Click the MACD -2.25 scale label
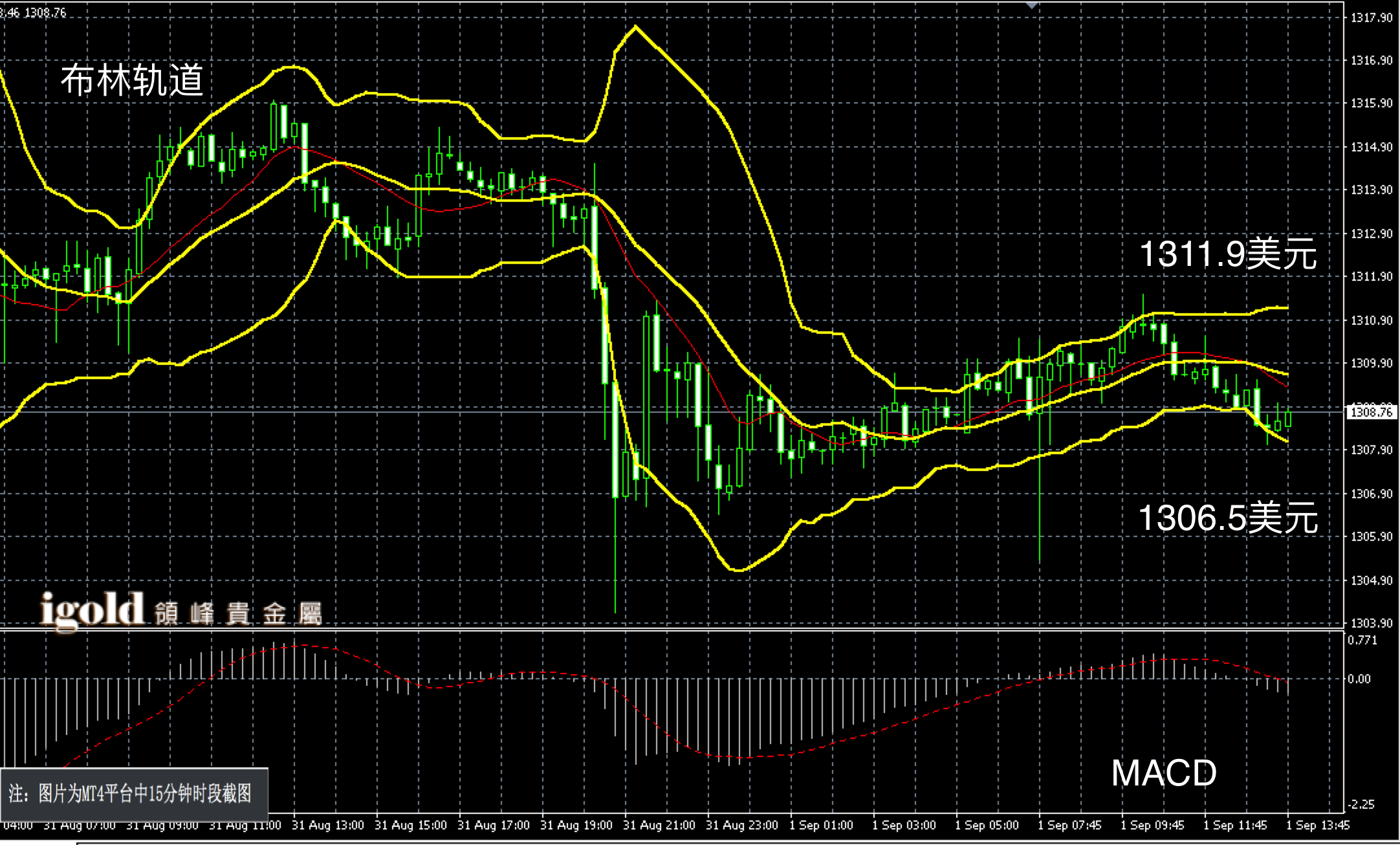 [1361, 804]
